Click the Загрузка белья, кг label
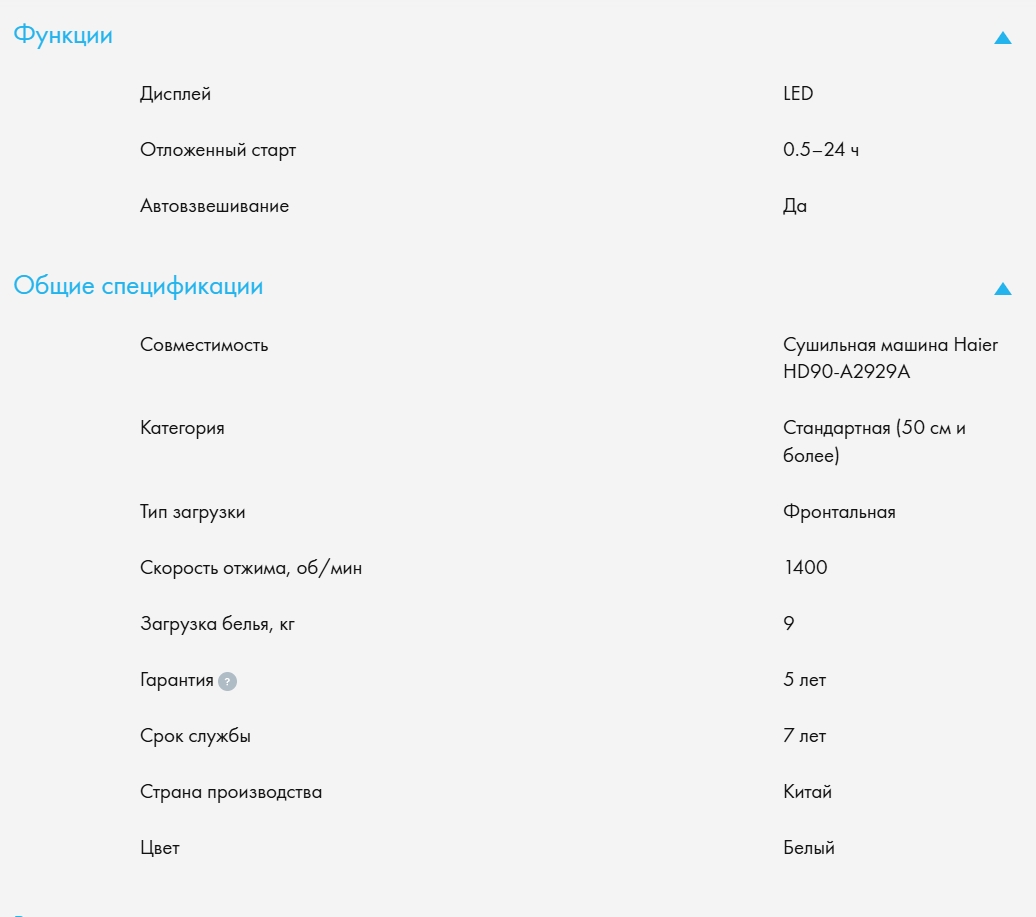 coord(218,624)
